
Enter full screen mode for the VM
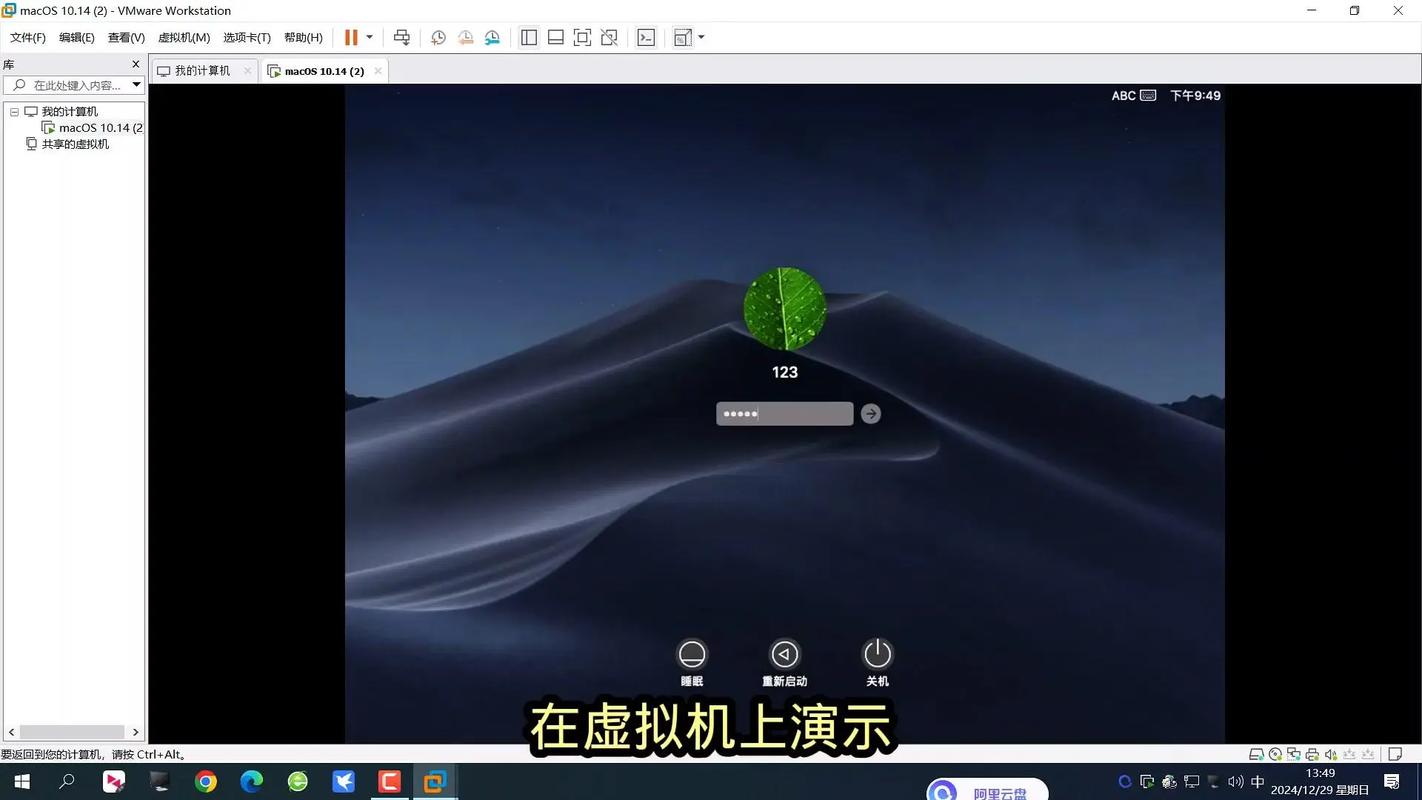tap(581, 37)
